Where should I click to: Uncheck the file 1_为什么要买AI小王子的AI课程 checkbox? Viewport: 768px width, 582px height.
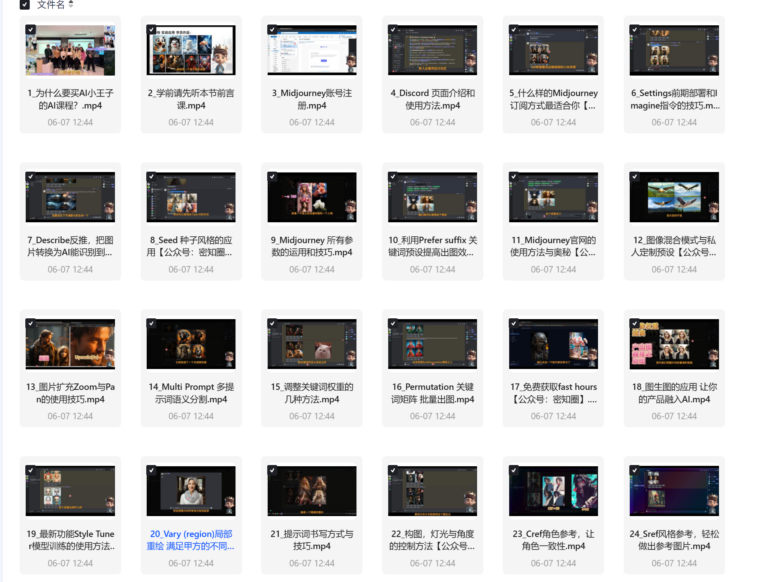30,29
